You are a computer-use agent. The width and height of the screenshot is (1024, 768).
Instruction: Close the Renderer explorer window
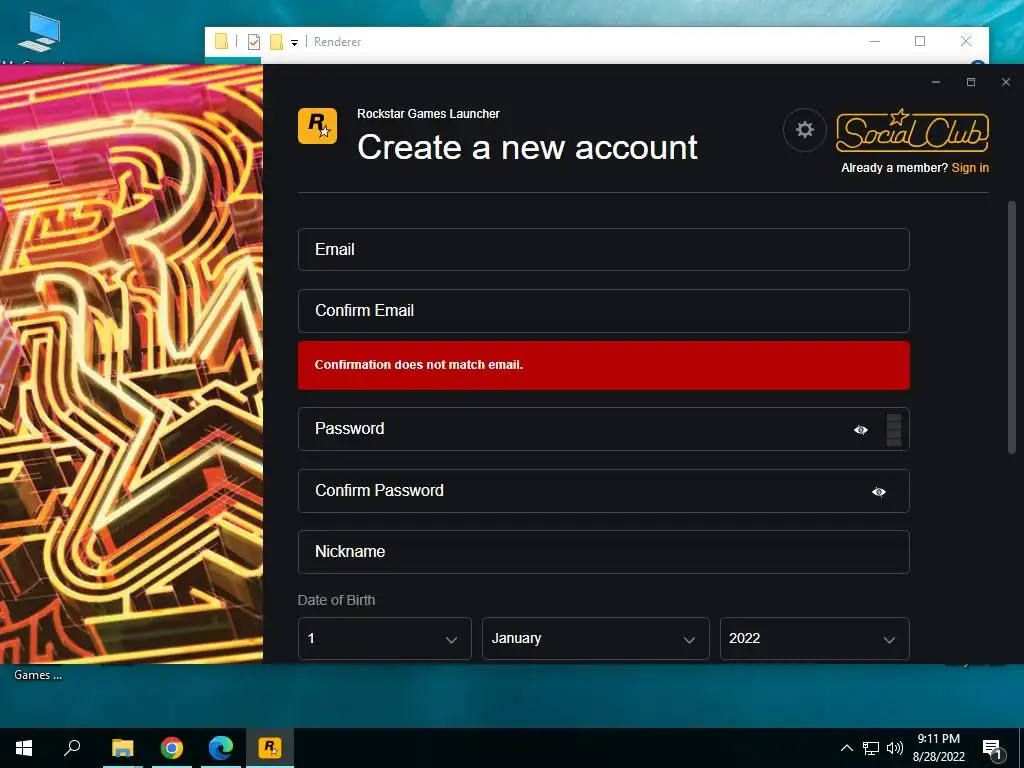(x=966, y=41)
